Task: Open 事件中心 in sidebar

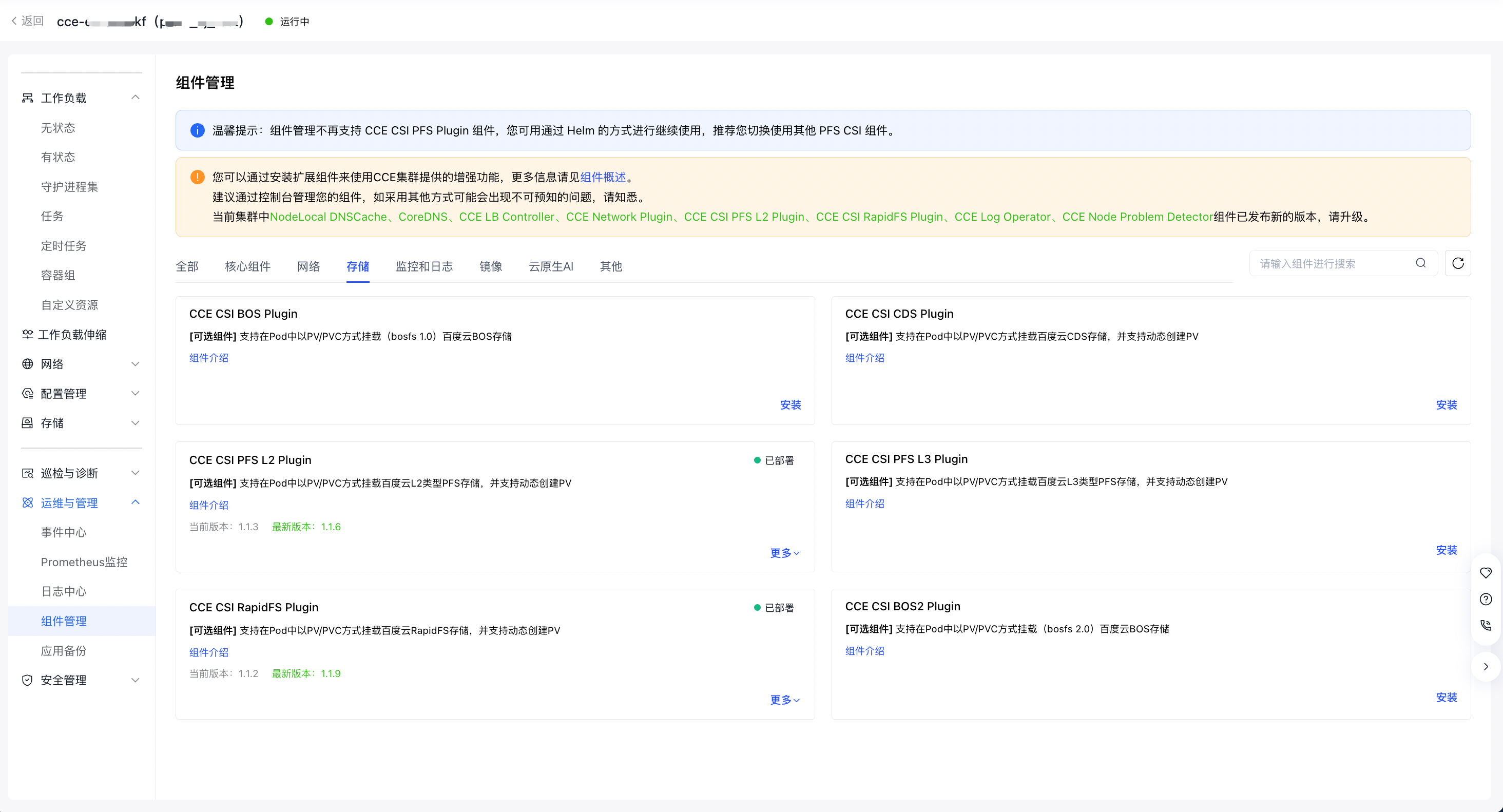Action: [x=64, y=533]
